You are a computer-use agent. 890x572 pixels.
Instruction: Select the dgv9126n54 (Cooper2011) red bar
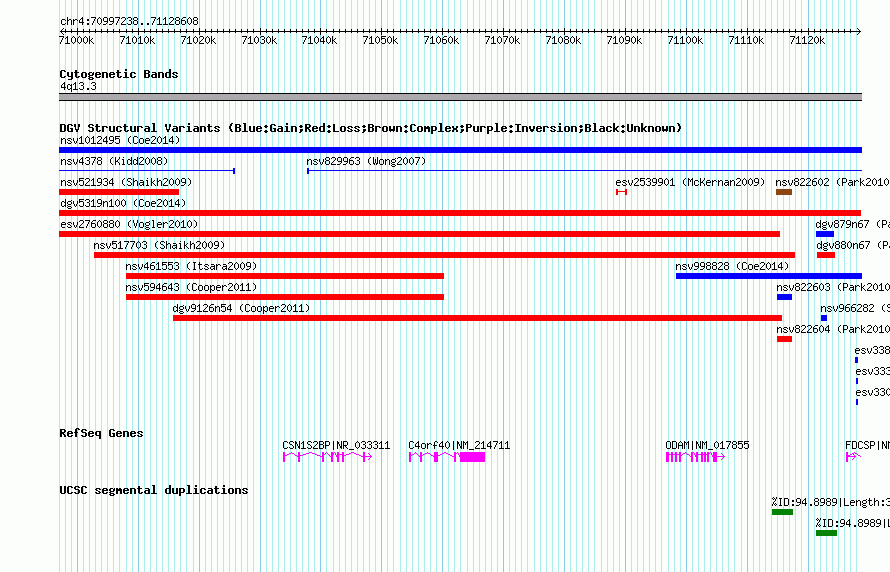click(477, 318)
